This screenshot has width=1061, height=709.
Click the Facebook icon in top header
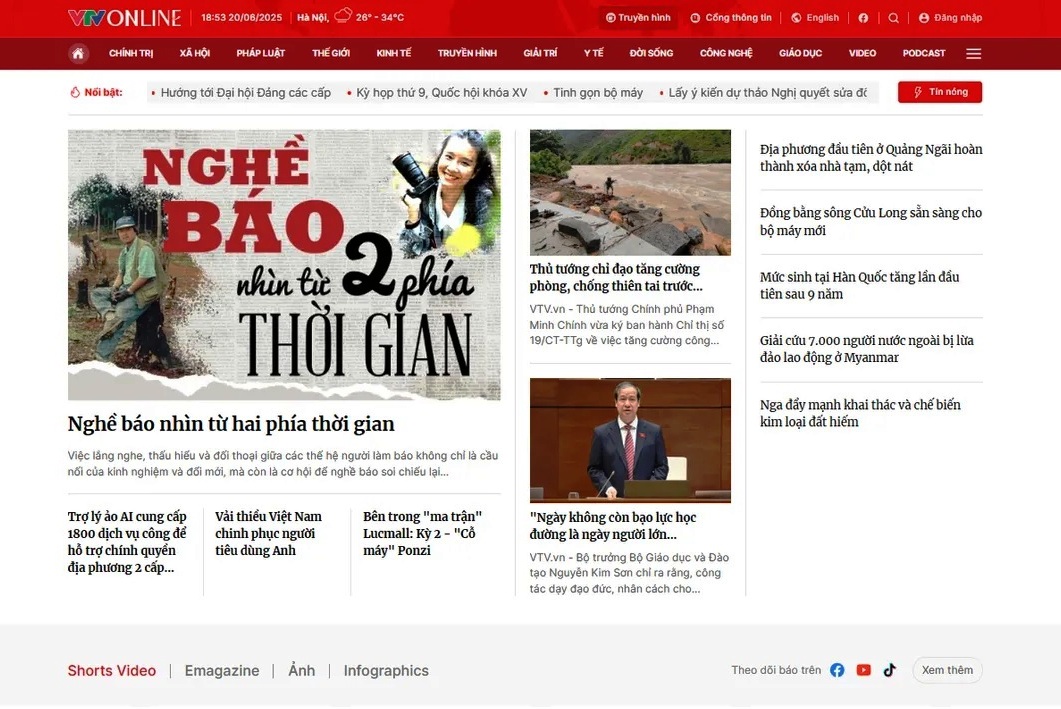point(863,18)
